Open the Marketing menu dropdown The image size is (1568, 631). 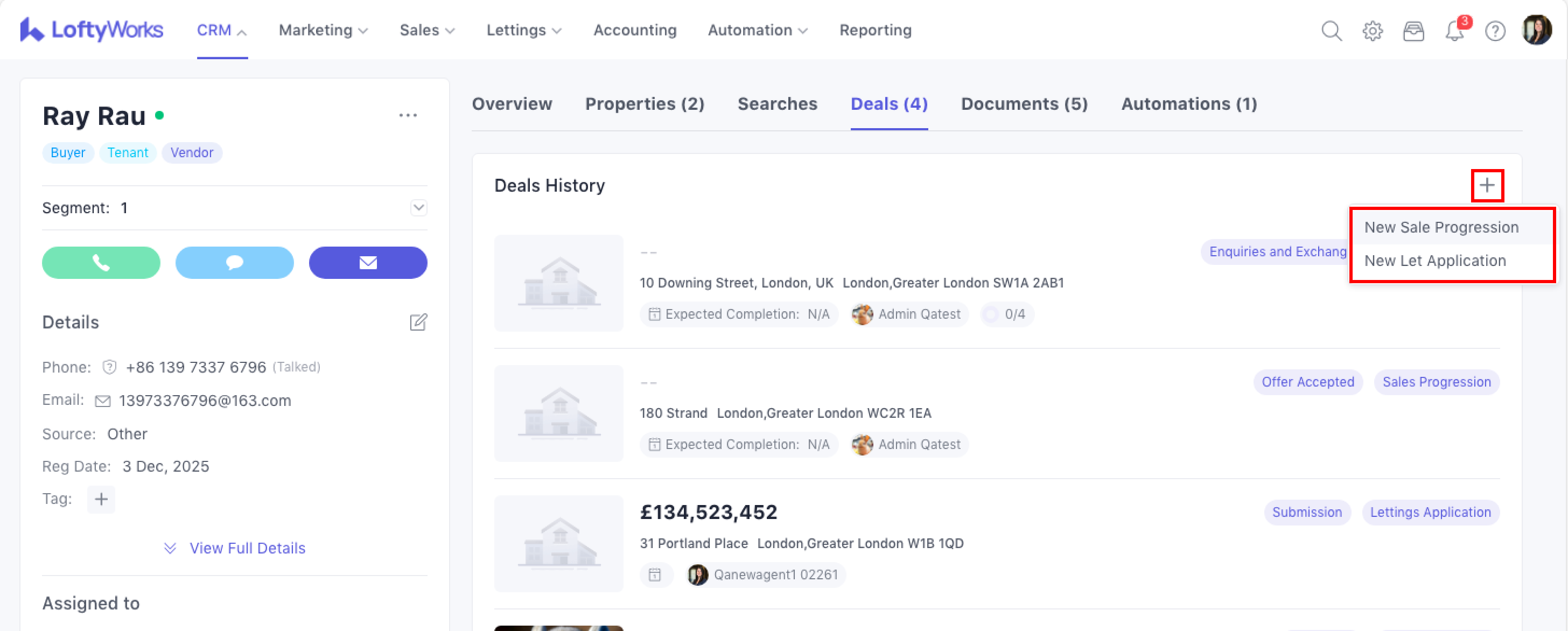pyautogui.click(x=323, y=31)
